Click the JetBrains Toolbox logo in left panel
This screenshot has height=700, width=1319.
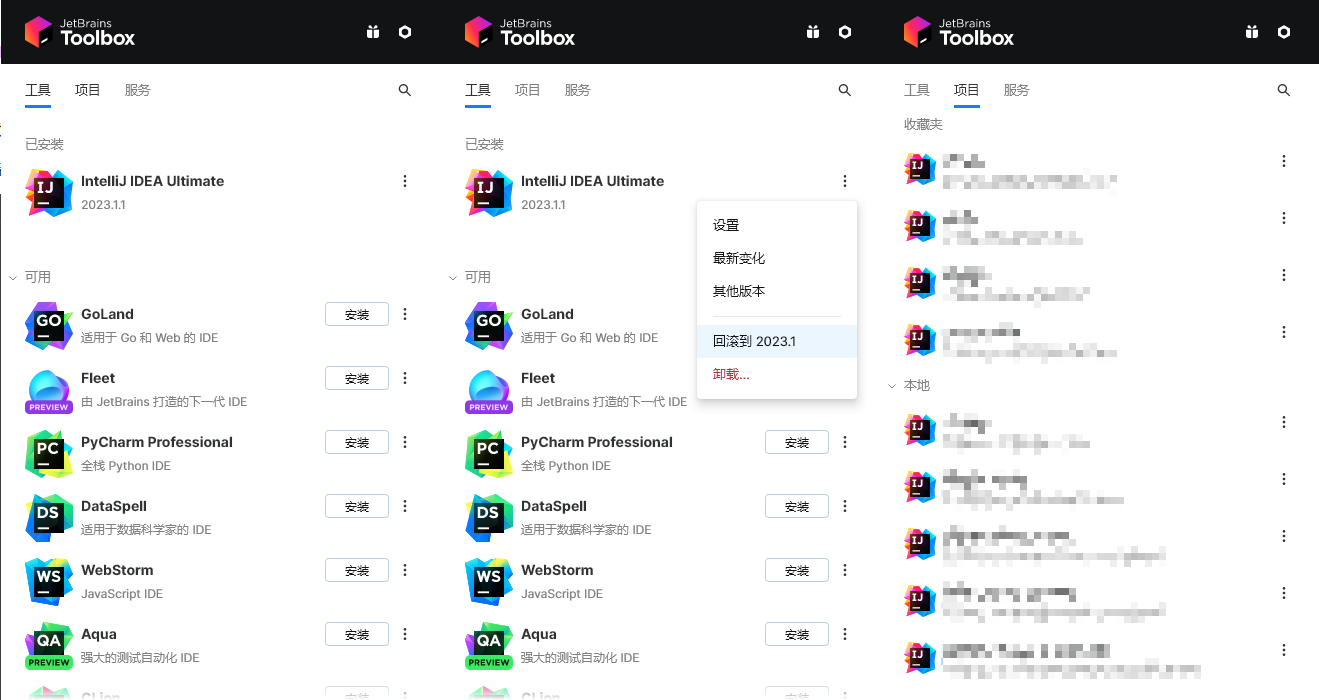80,32
